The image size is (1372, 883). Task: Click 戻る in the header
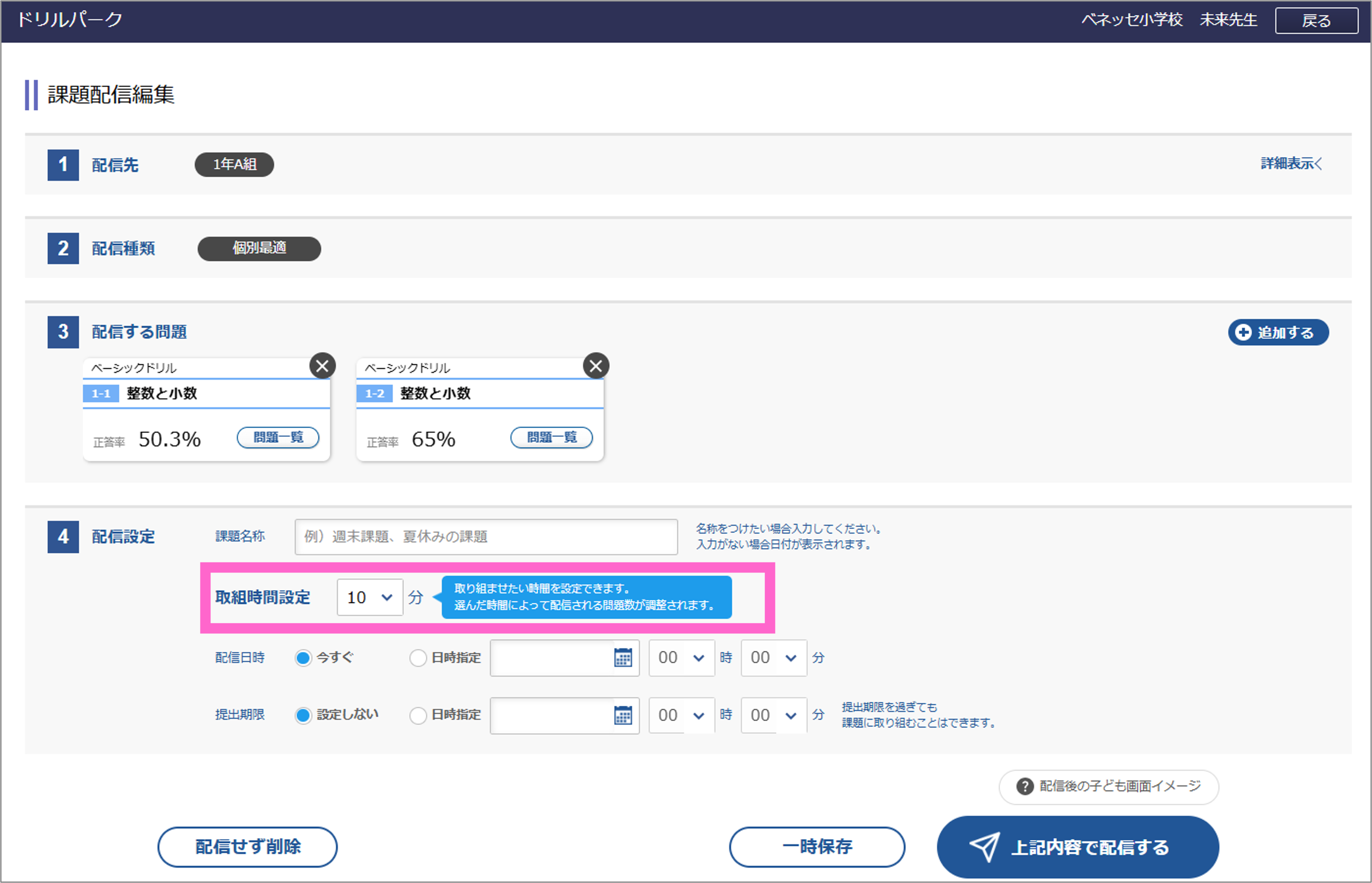[x=1316, y=21]
